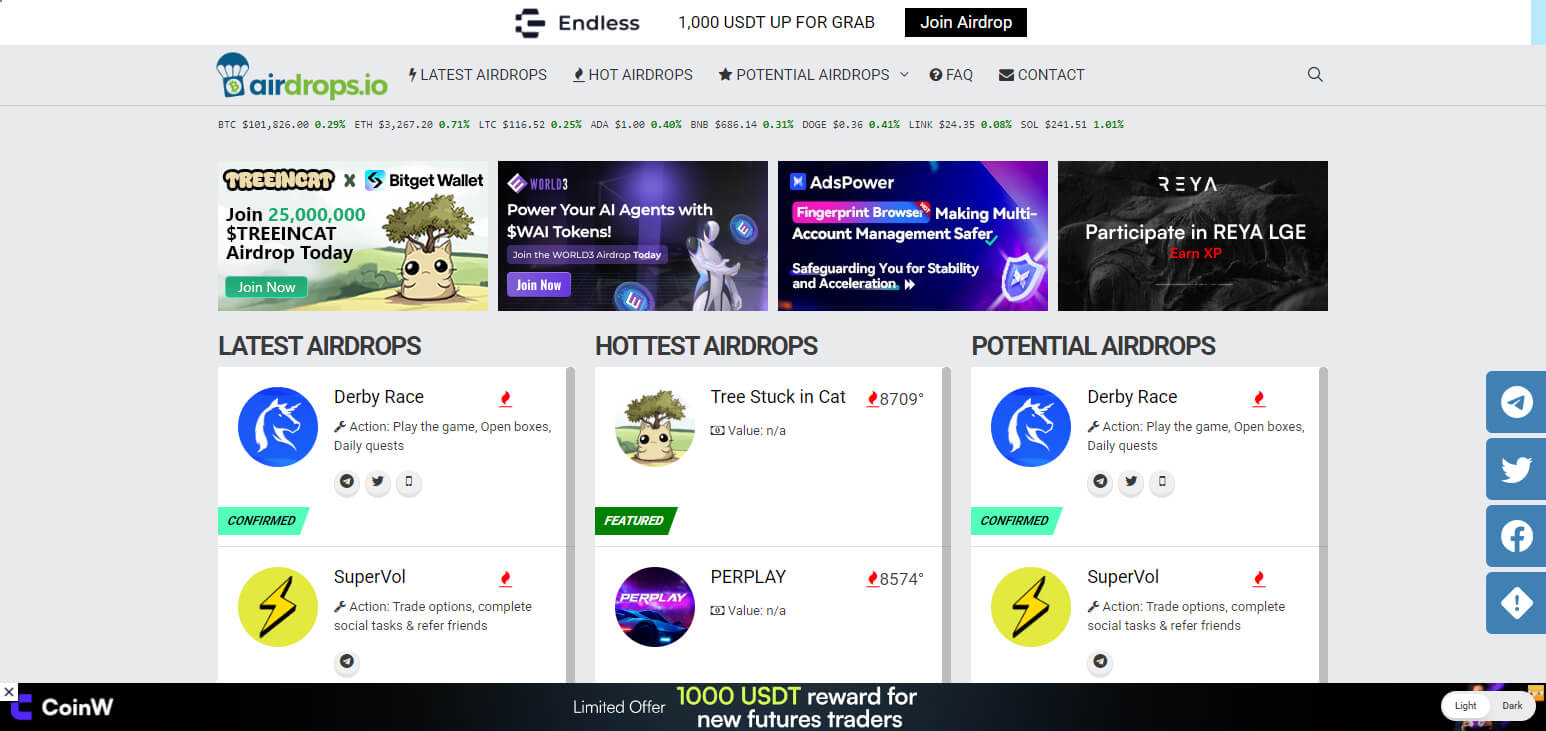This screenshot has height=731, width=1546.
Task: Click CONFIRMED badge in Latest Airdrops
Action: pyautogui.click(x=262, y=521)
